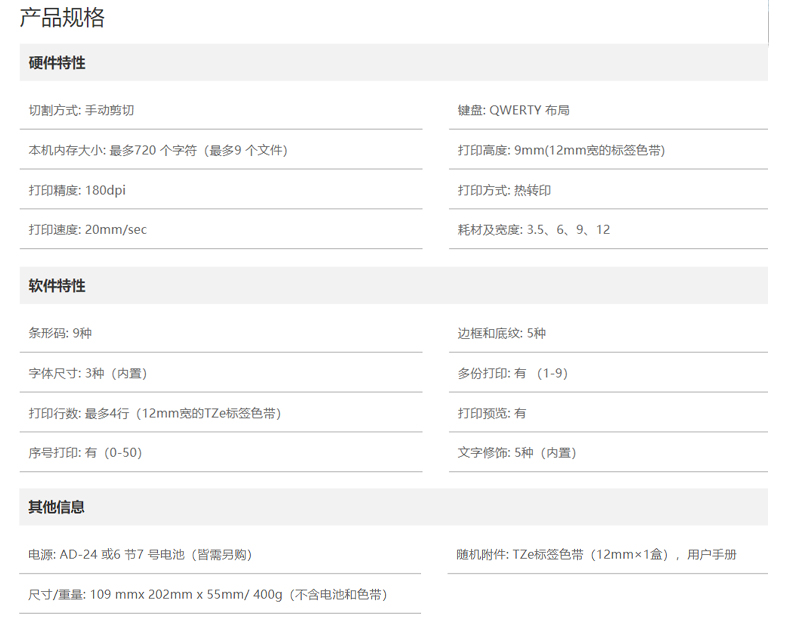Click the 键盘: QWERTY 布局 row
The image size is (790, 625).
(x=513, y=110)
